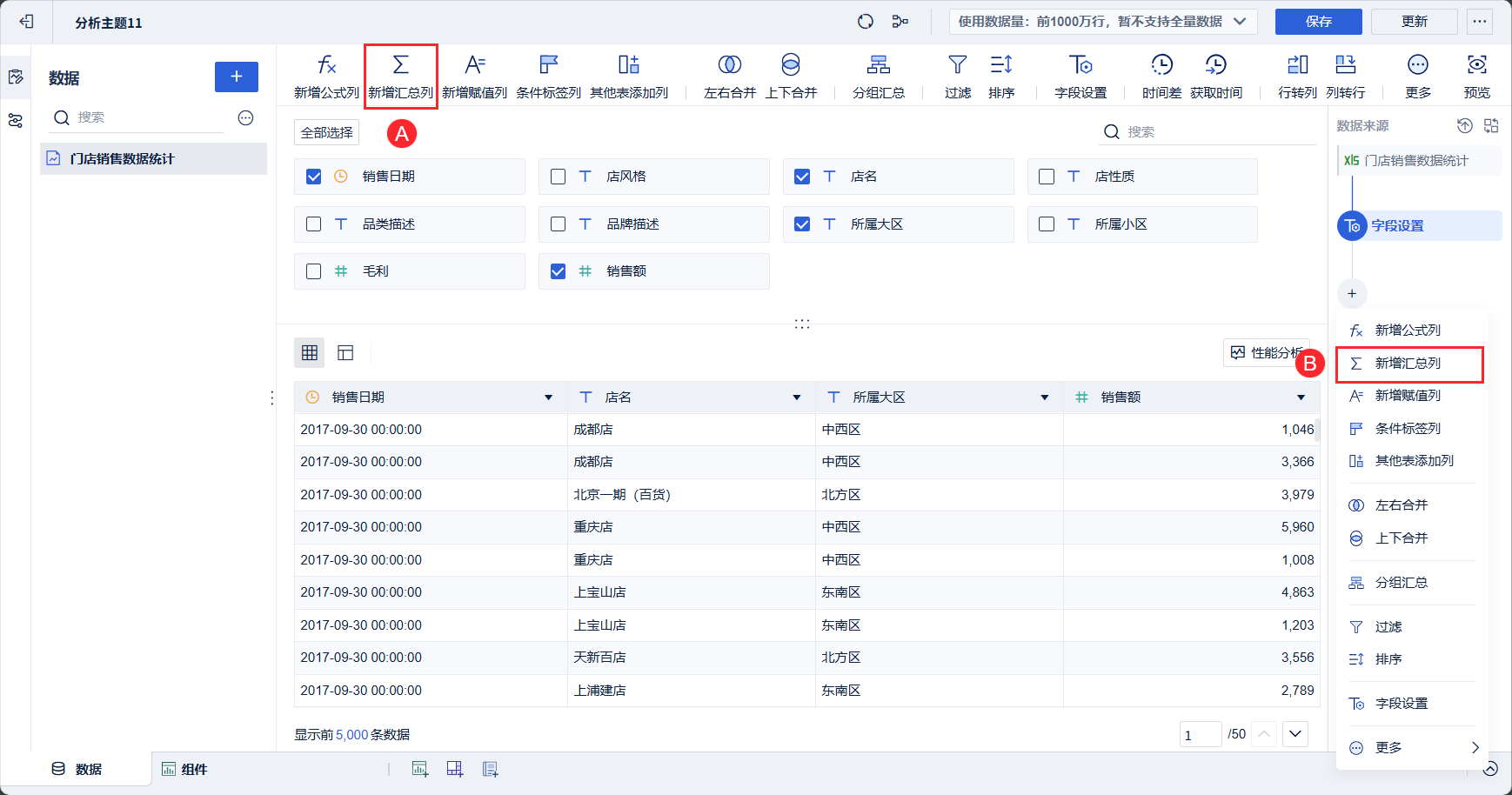This screenshot has width=1512, height=795.
Task: Select 获取时间 toolbar tool
Action: [1216, 76]
